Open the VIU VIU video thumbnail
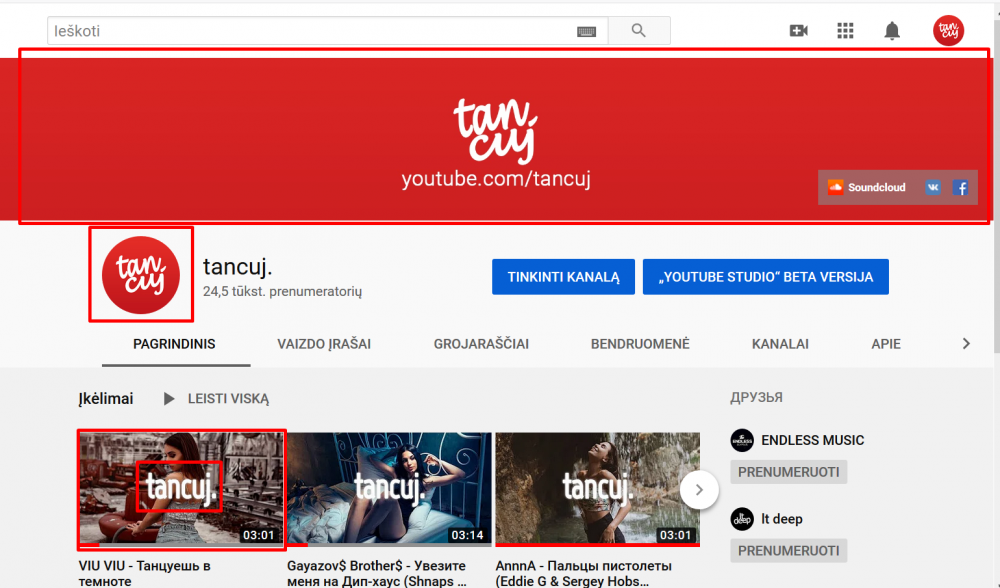The width and height of the screenshot is (1000, 588). pyautogui.click(x=181, y=489)
